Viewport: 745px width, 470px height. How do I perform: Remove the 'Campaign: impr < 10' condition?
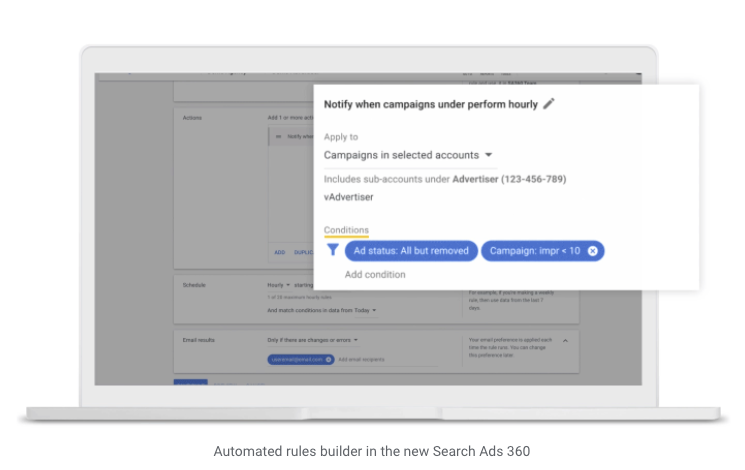592,251
